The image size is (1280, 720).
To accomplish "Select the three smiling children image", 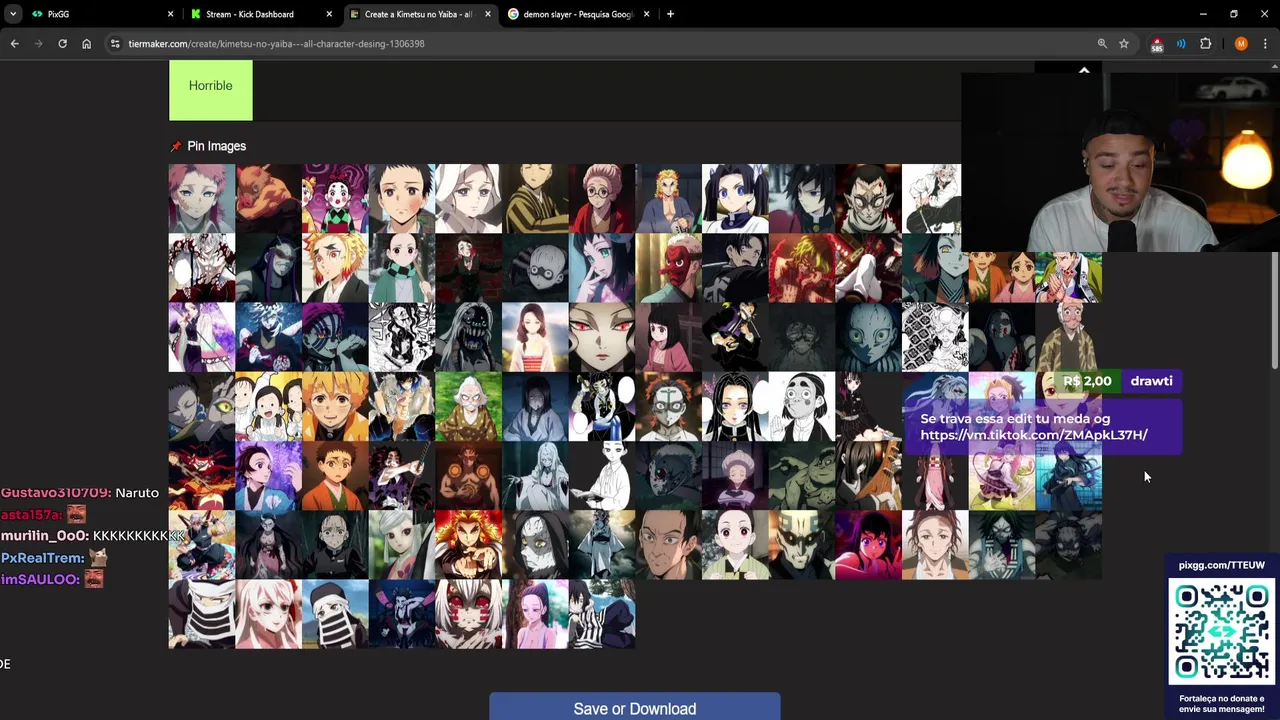I will tap(268, 407).
